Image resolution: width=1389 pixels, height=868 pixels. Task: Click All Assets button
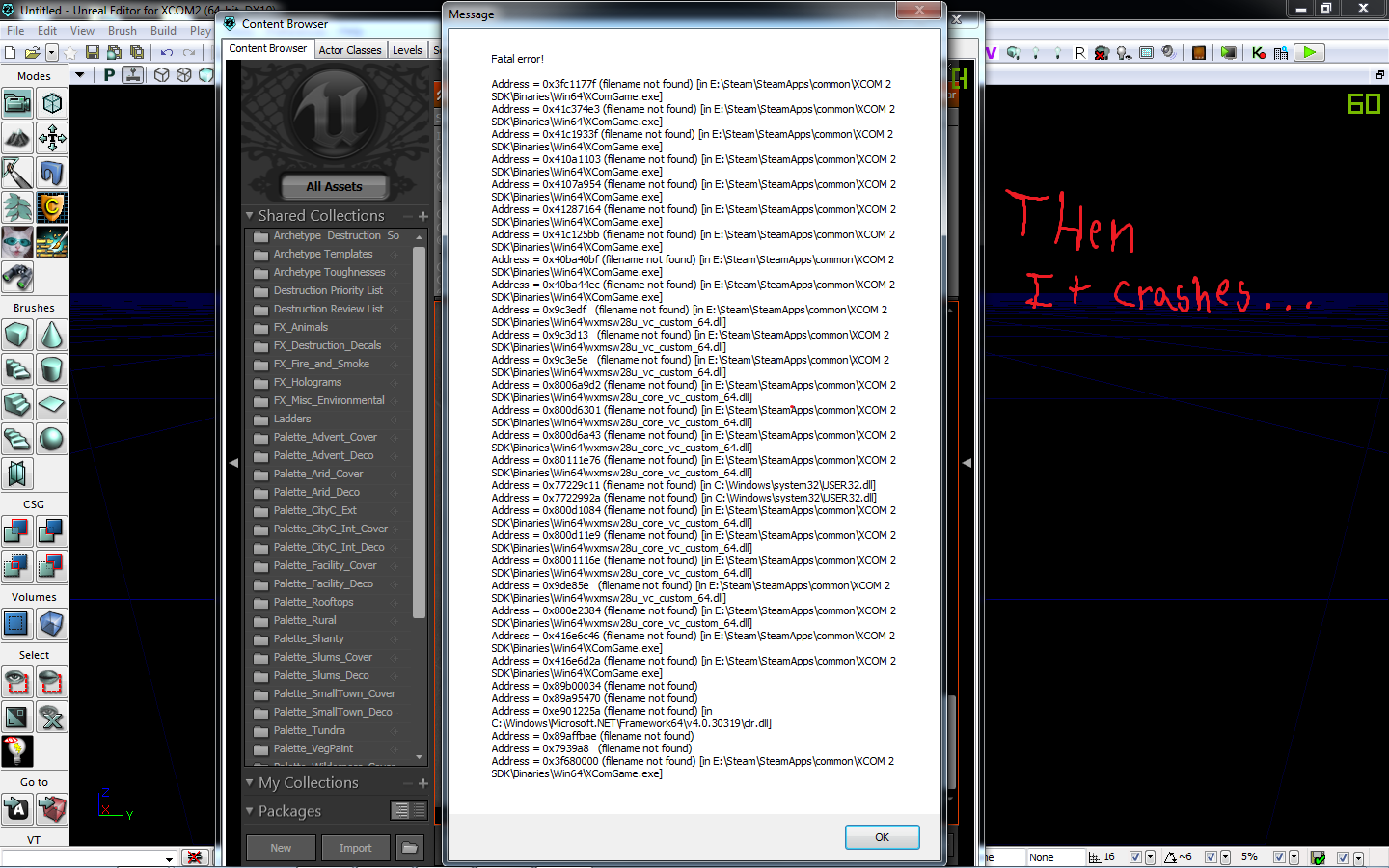[x=335, y=186]
